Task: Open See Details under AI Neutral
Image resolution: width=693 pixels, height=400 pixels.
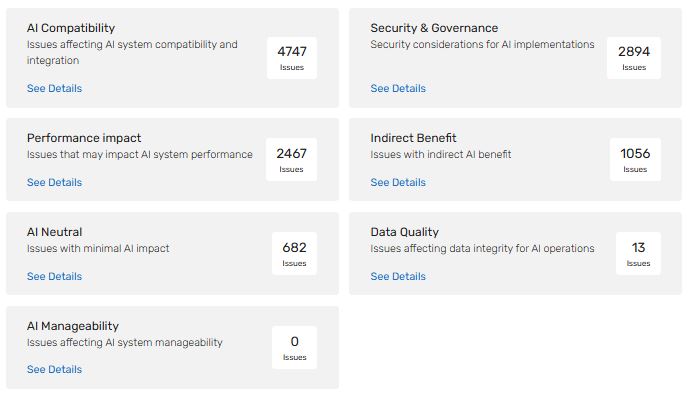Action: point(54,277)
